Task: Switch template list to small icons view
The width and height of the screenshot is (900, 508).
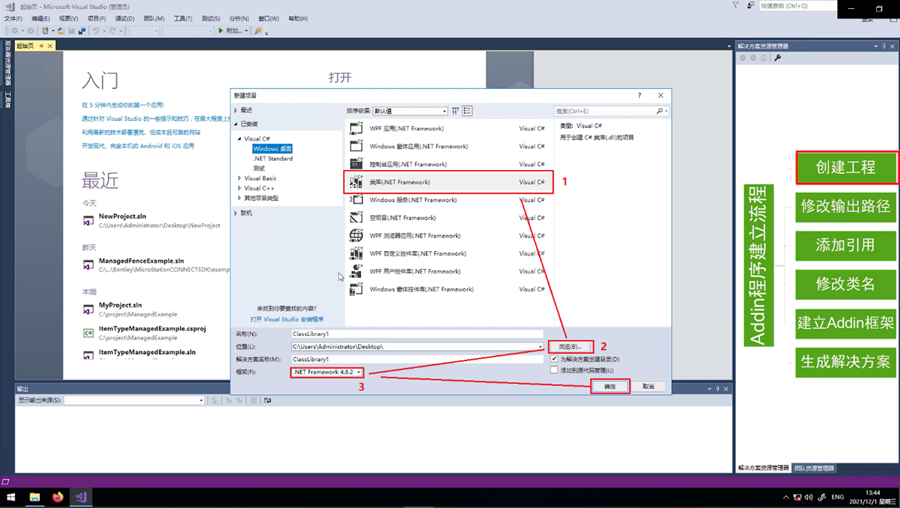Action: point(456,111)
